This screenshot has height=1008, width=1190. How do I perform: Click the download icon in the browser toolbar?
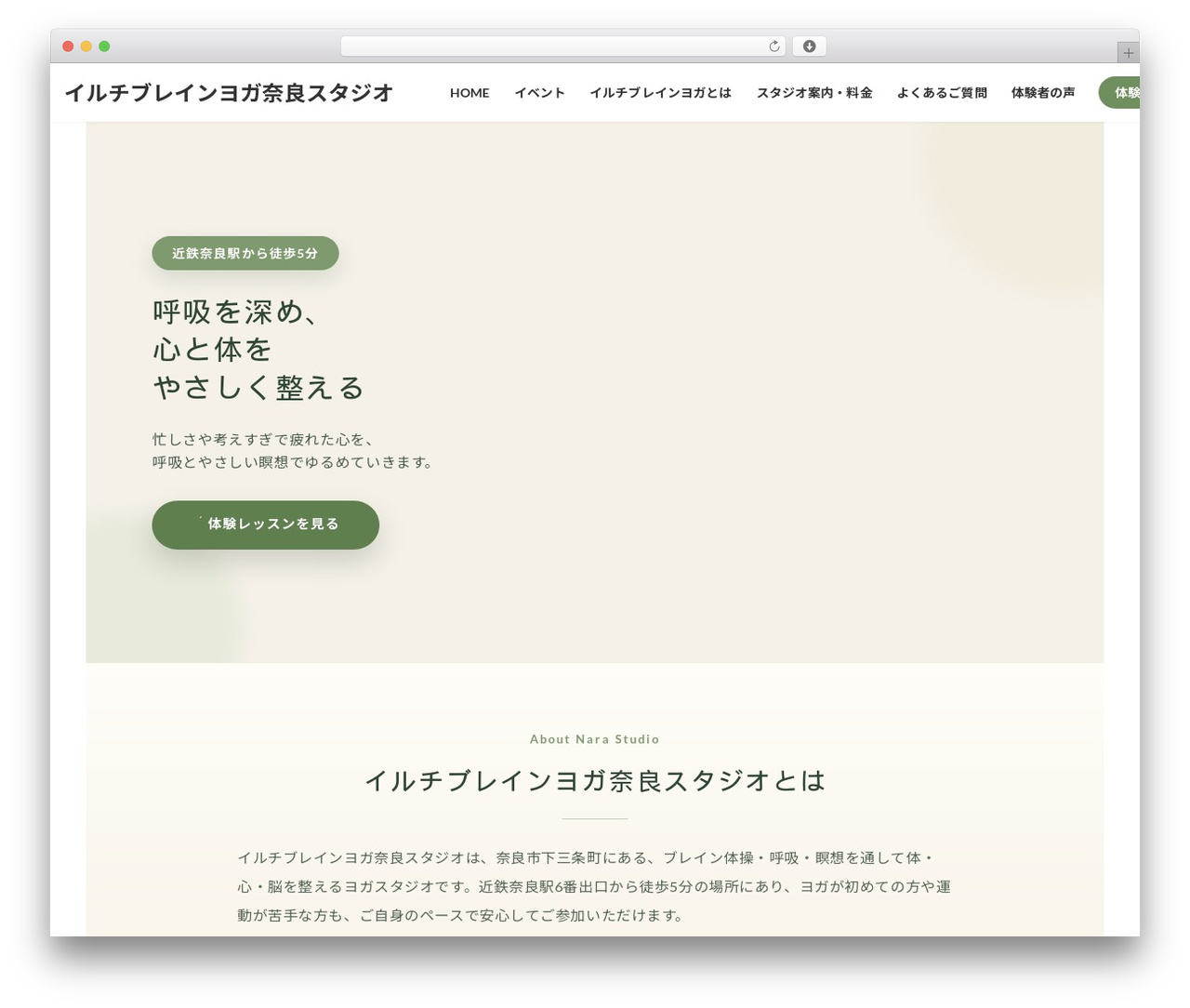click(809, 46)
